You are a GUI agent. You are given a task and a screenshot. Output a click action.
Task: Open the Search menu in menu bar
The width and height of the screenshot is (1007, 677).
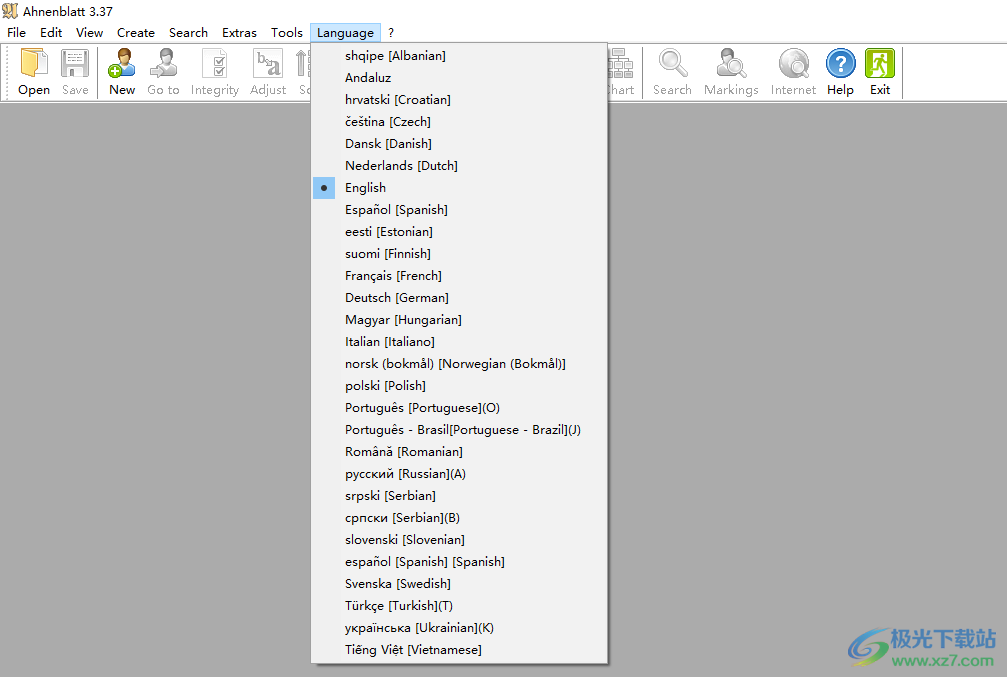pos(188,32)
